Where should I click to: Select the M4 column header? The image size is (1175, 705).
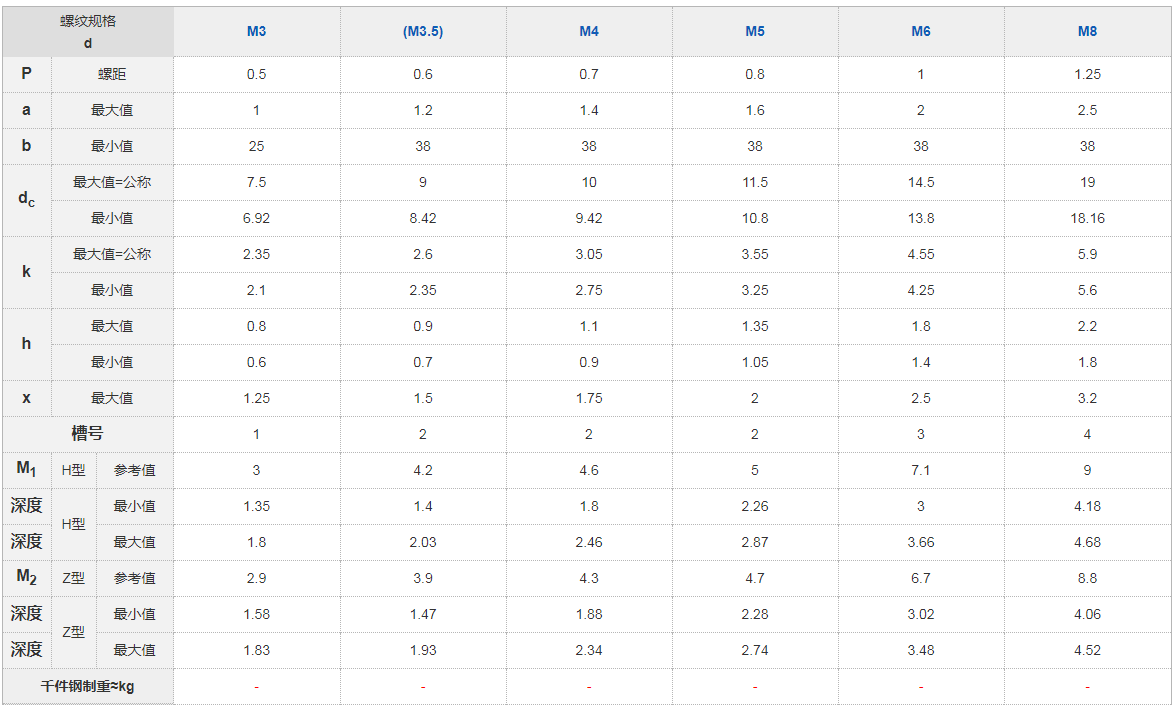click(589, 31)
